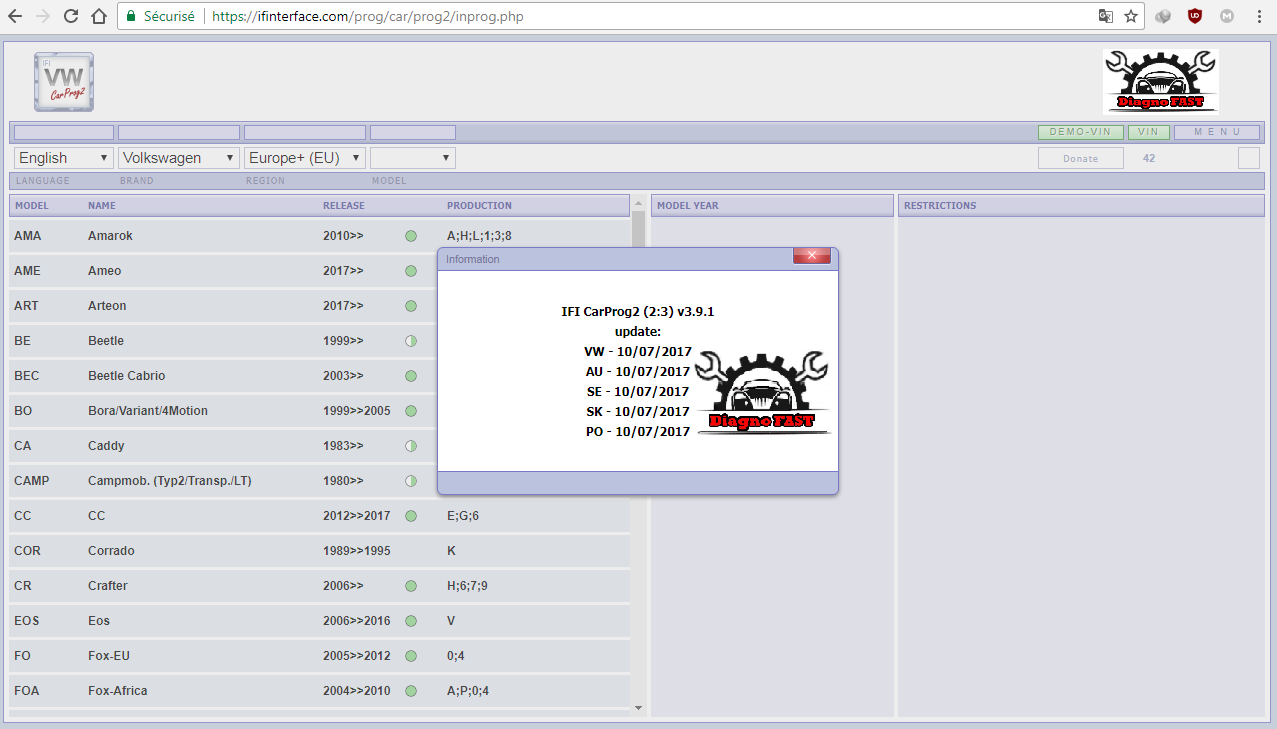Click the DiagnoFAST logo at top right
Image resolution: width=1277 pixels, height=729 pixels.
(x=1160, y=82)
